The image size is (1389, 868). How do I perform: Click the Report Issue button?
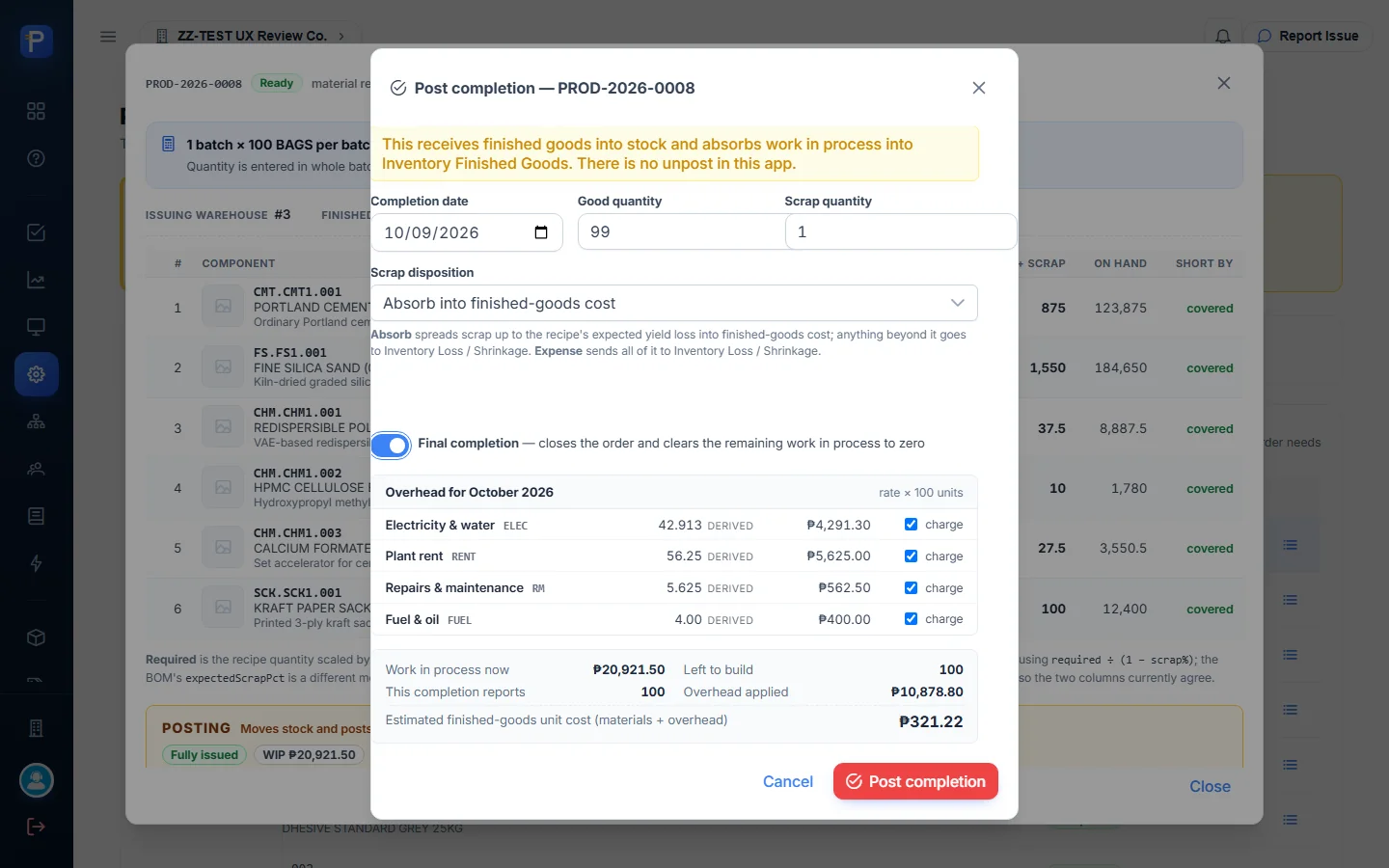tap(1307, 37)
